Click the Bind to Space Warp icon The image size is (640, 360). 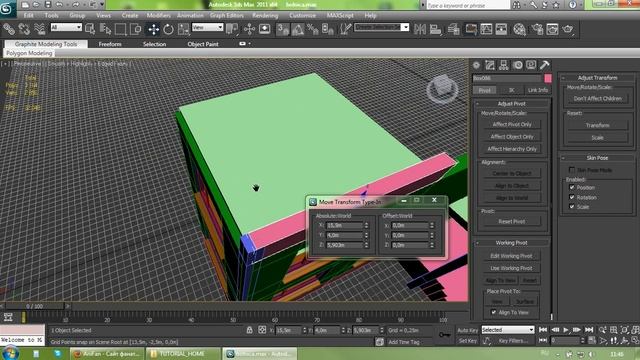[x=39, y=29]
